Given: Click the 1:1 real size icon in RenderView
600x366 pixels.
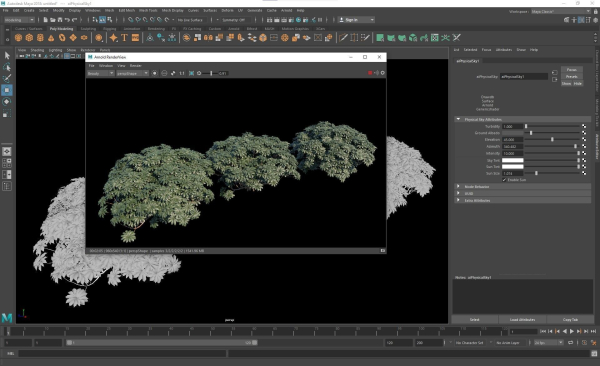Looking at the screenshot, I should (182, 73).
